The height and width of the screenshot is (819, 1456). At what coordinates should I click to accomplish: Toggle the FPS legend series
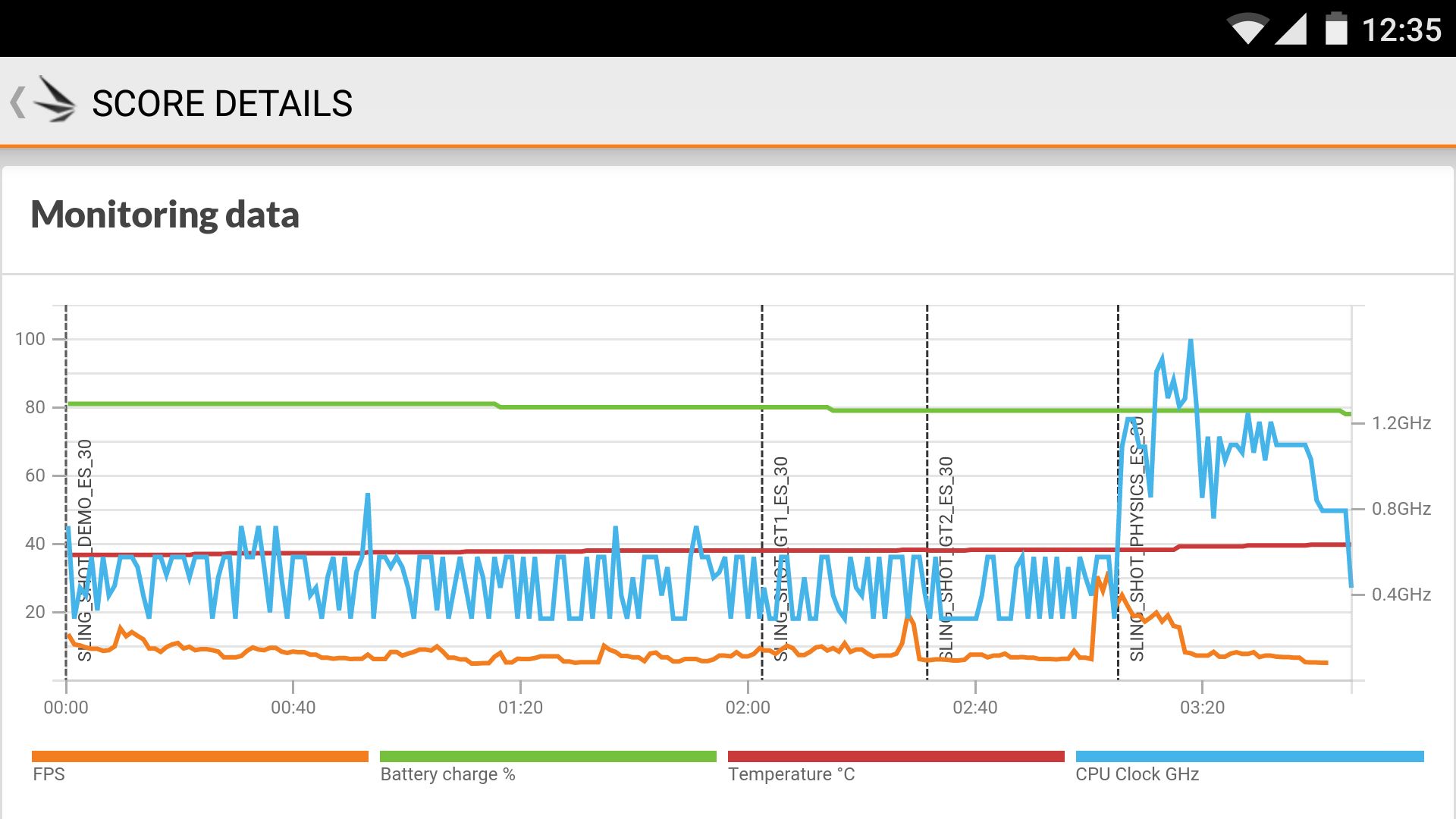click(x=49, y=774)
